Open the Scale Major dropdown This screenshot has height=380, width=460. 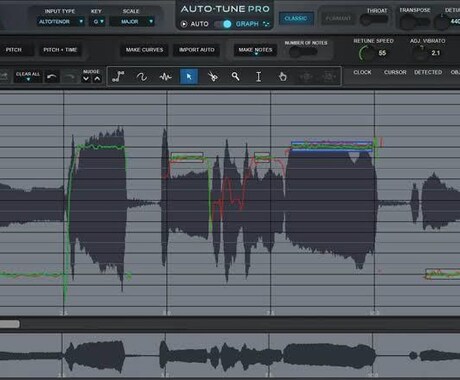132,22
